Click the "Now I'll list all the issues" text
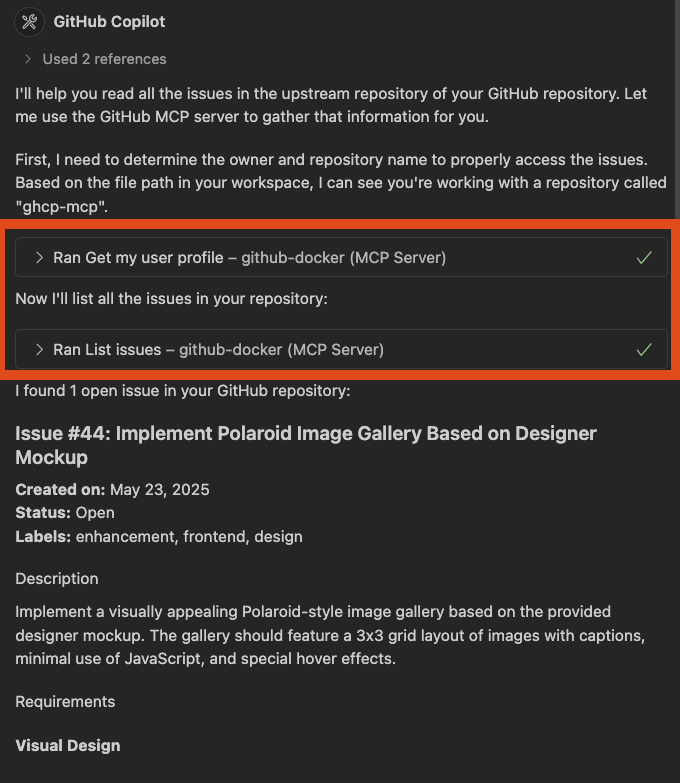Screen dimensions: 680x783 tap(171, 299)
